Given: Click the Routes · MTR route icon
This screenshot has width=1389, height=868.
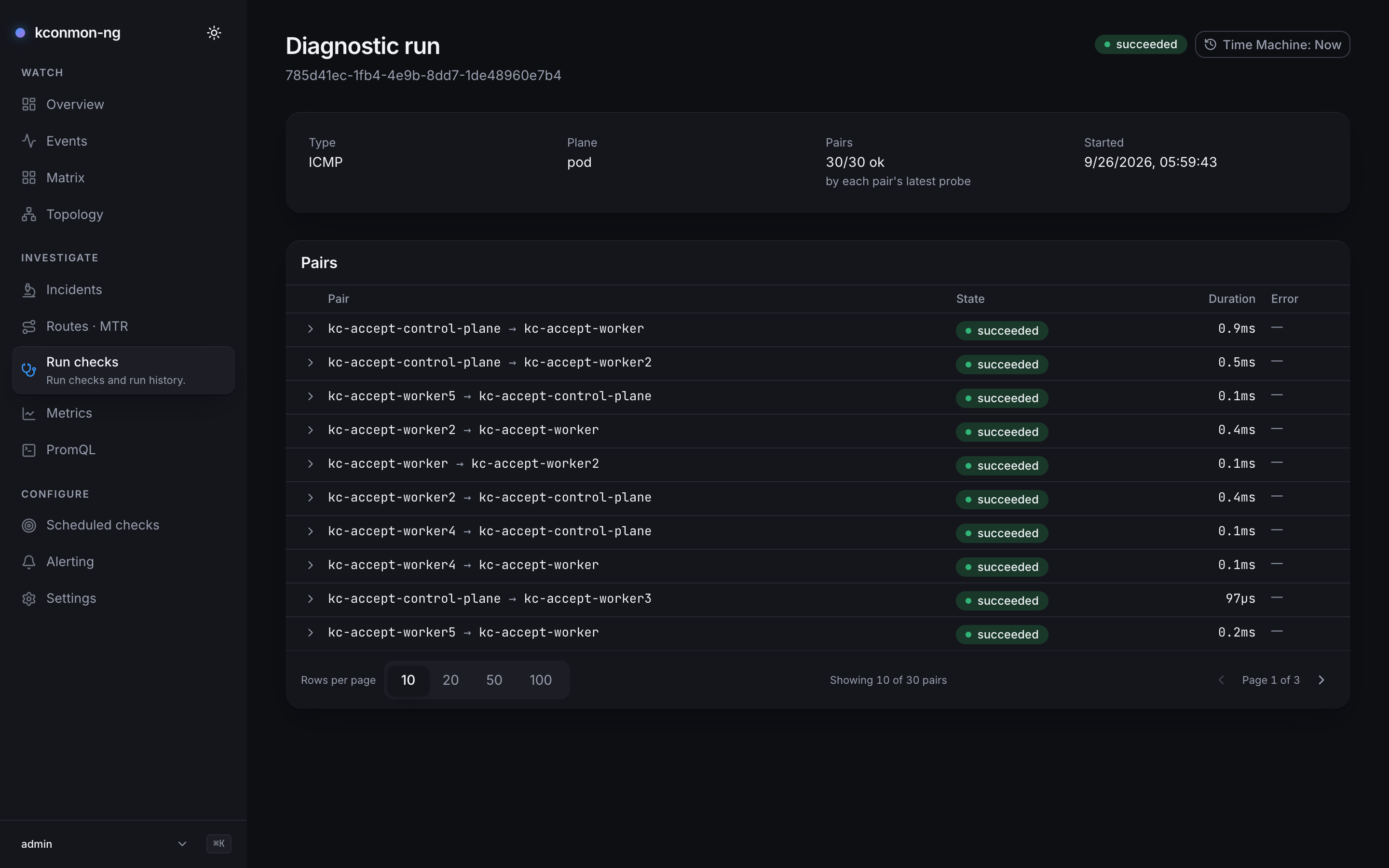Looking at the screenshot, I should pyautogui.click(x=29, y=326).
